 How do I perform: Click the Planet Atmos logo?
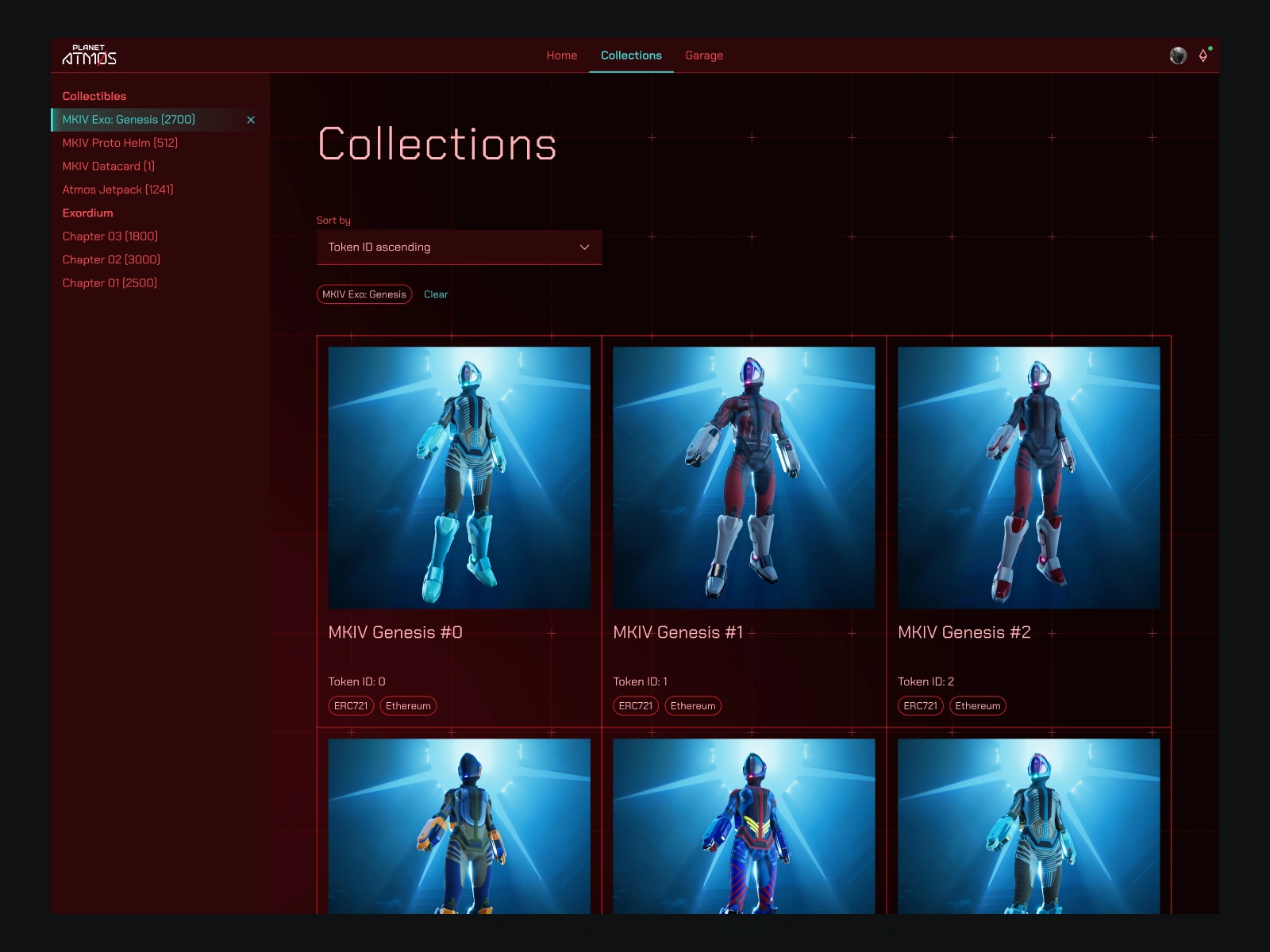89,55
